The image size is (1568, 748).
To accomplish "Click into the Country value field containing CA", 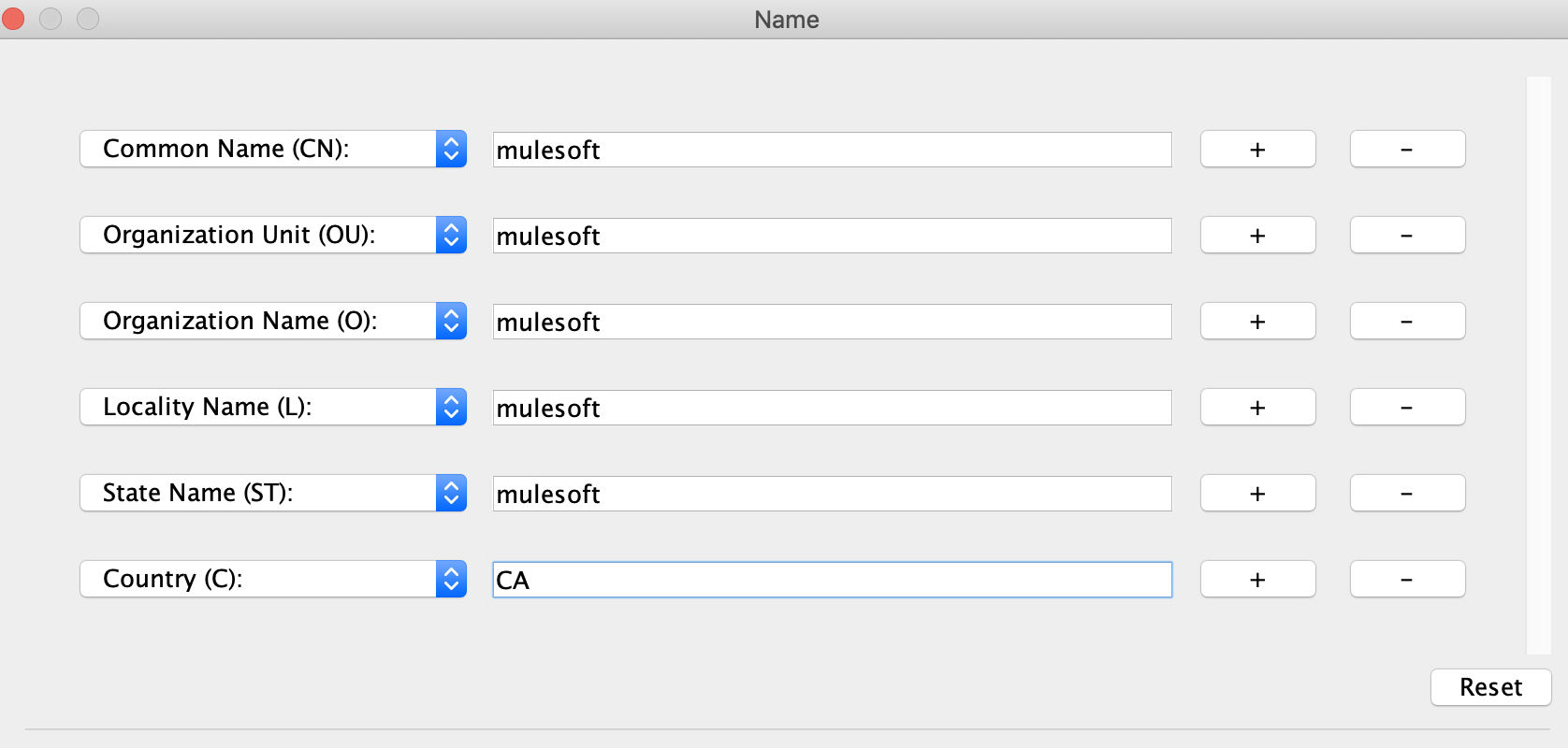I will click(x=832, y=580).
